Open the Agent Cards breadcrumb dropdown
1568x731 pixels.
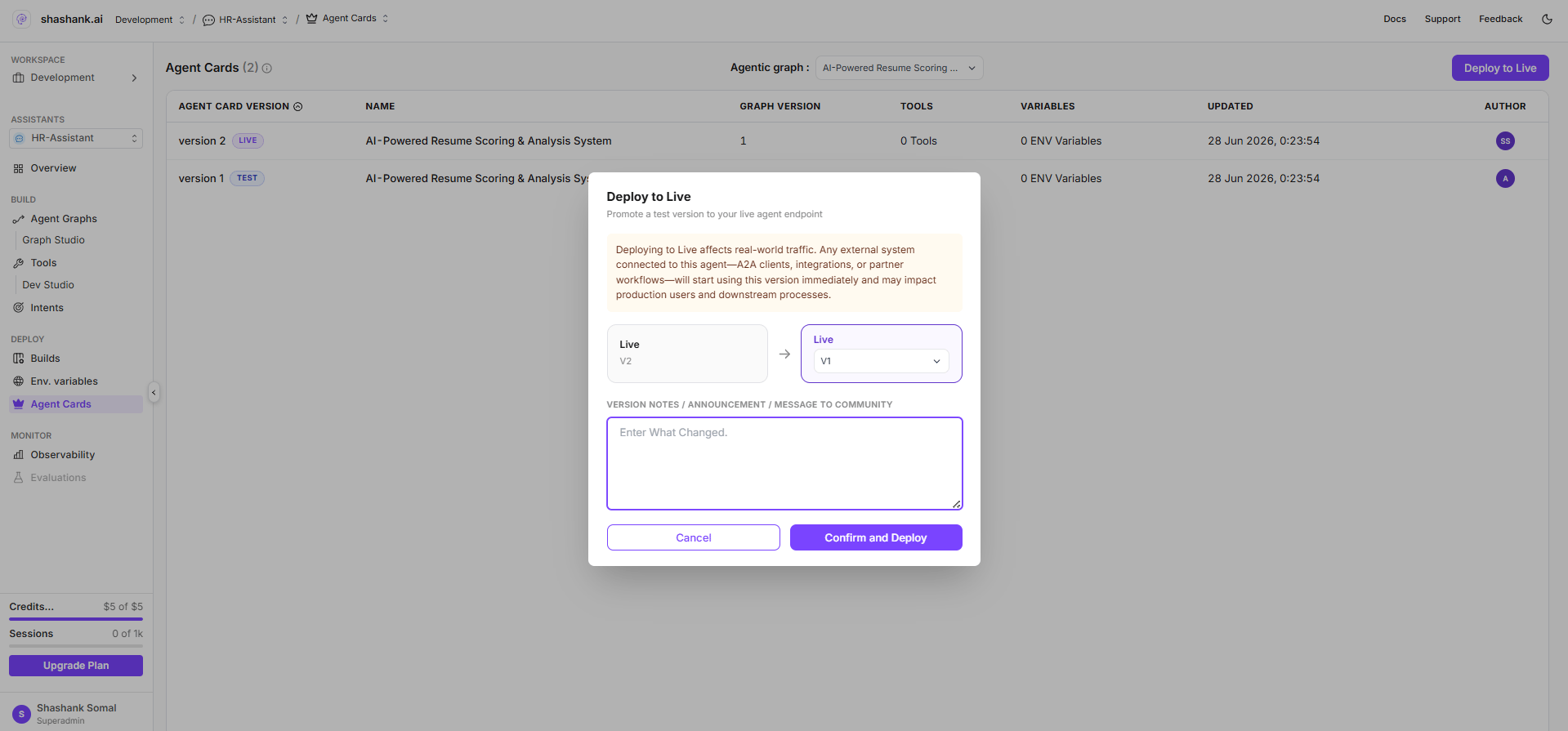point(385,18)
